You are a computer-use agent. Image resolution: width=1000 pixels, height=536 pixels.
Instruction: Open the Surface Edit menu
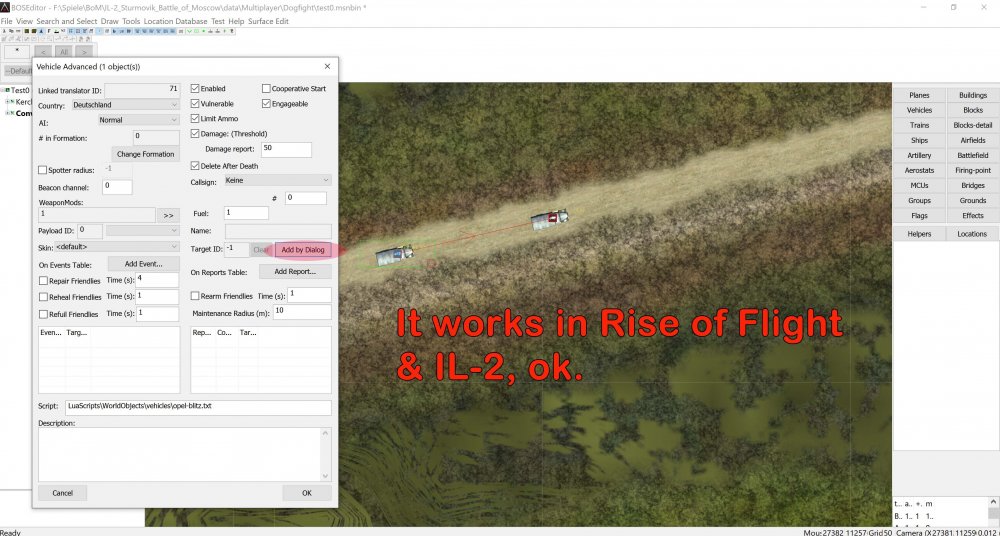tap(268, 20)
